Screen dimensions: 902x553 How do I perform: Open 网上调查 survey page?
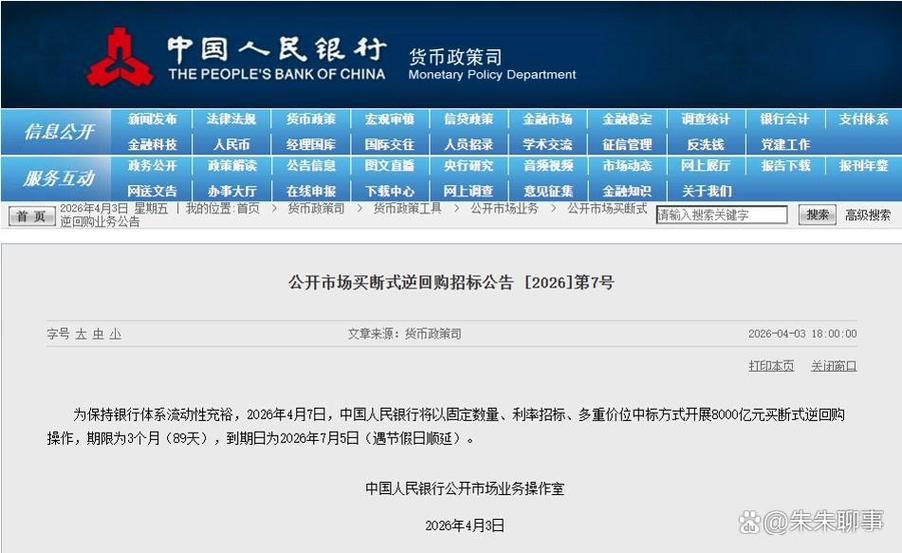tap(468, 190)
